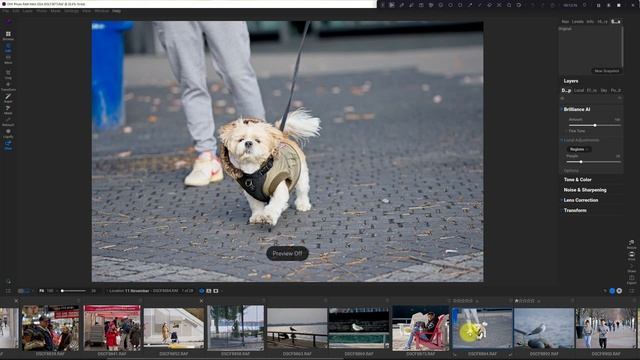This screenshot has width=640, height=360.
Task: Select the Retouch tool
Action: tap(8, 122)
